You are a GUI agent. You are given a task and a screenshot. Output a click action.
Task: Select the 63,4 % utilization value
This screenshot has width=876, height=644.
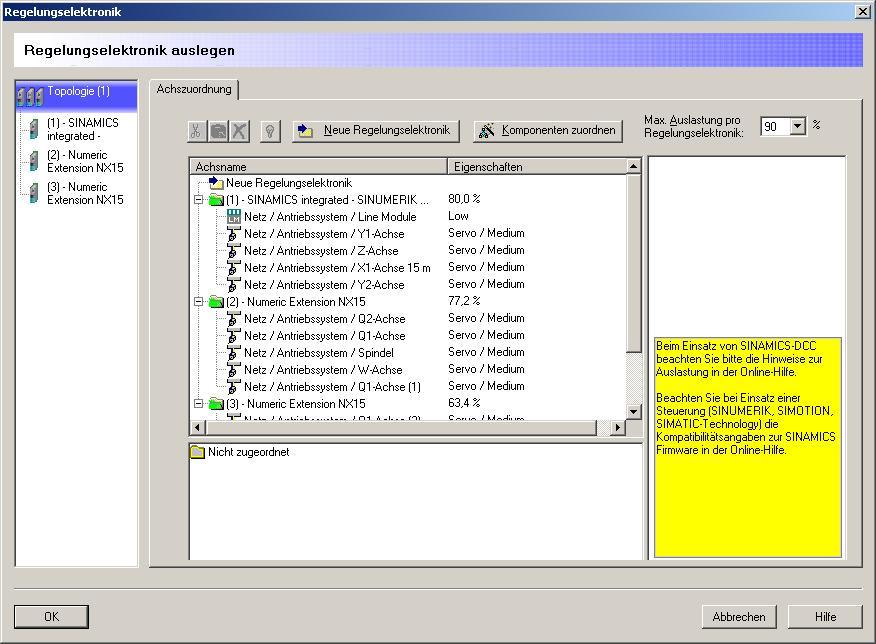(x=464, y=403)
